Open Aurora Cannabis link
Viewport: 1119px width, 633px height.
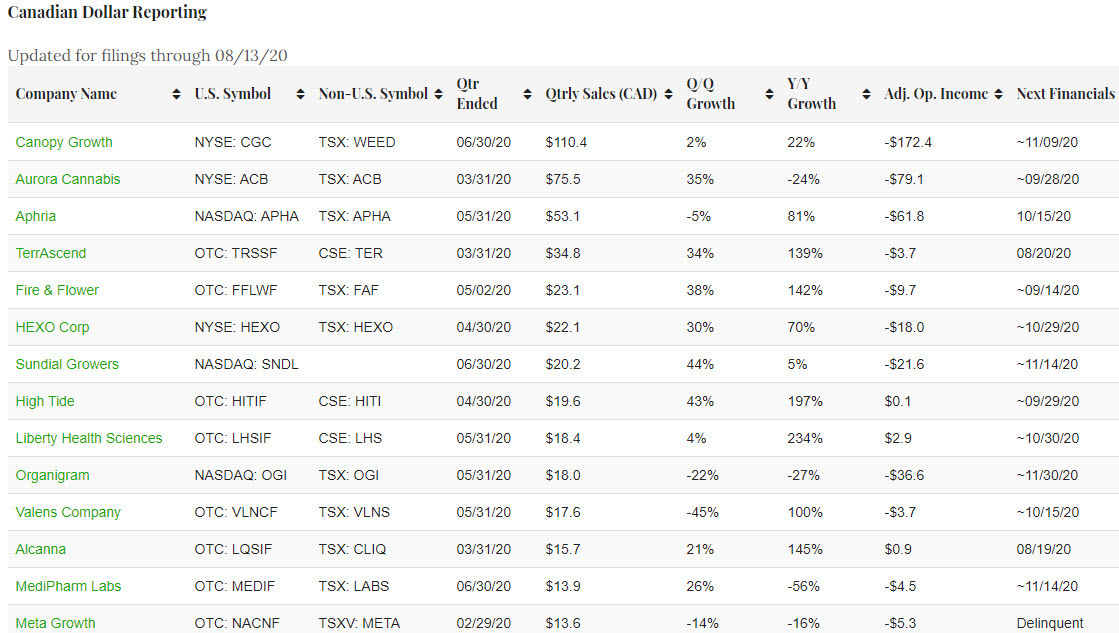click(x=68, y=179)
